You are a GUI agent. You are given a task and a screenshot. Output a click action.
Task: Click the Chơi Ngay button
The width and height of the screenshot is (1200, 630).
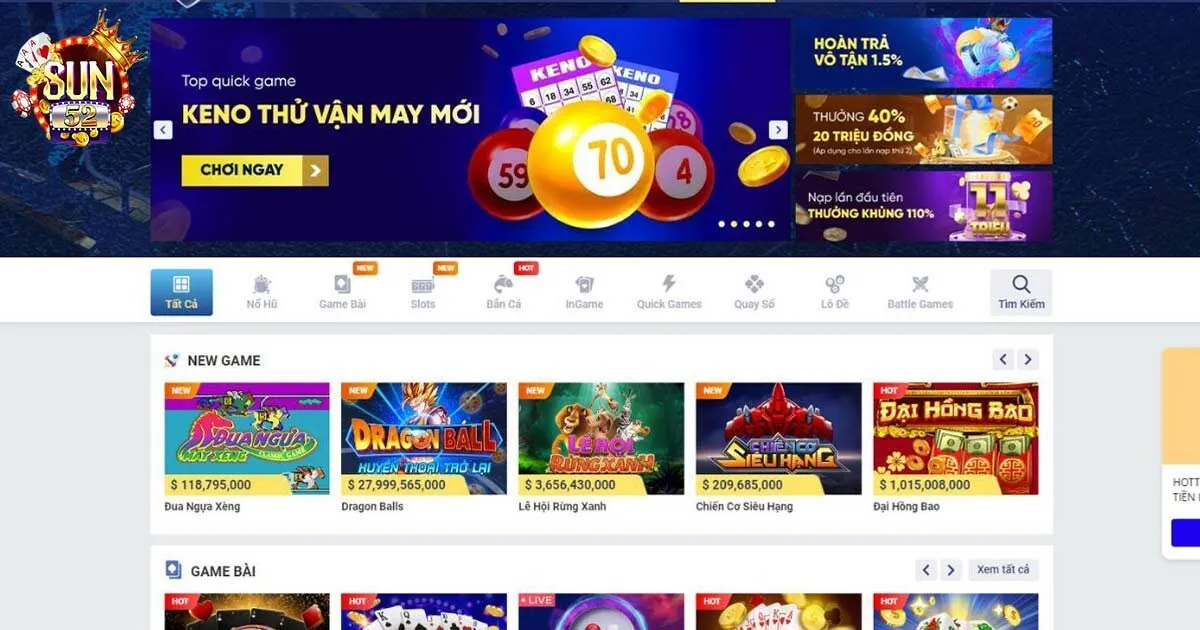(255, 170)
